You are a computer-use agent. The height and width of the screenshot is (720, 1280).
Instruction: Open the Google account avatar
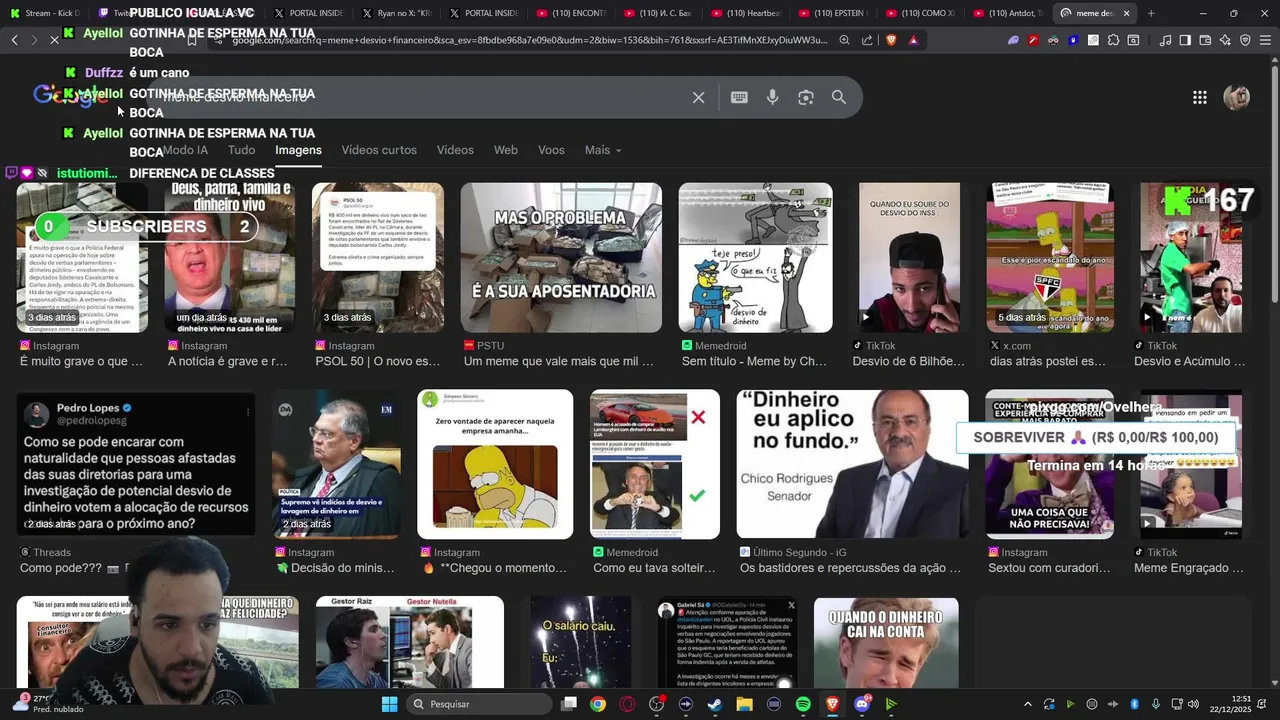pos(1237,97)
